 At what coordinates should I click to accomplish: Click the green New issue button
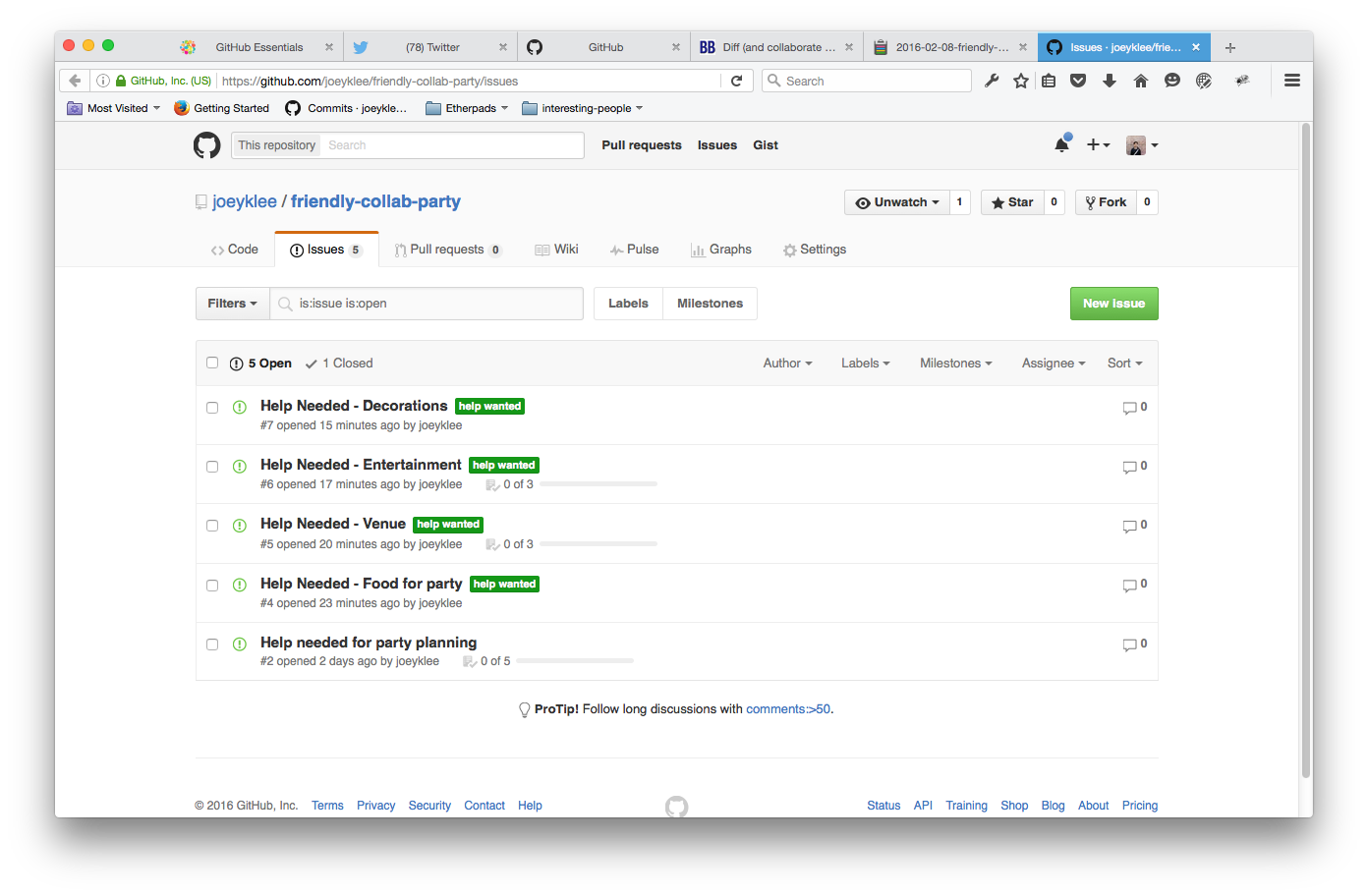click(1113, 304)
